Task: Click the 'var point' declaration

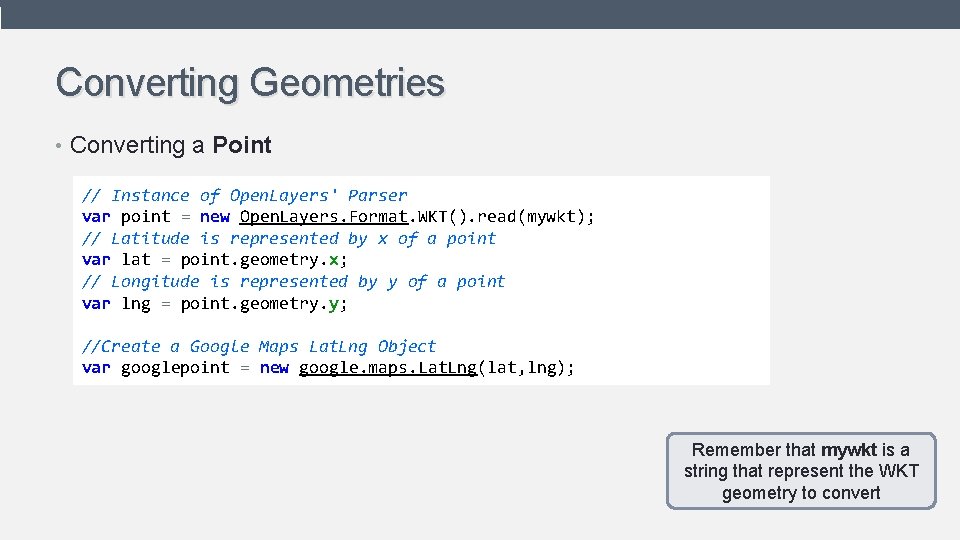Action: click(126, 217)
